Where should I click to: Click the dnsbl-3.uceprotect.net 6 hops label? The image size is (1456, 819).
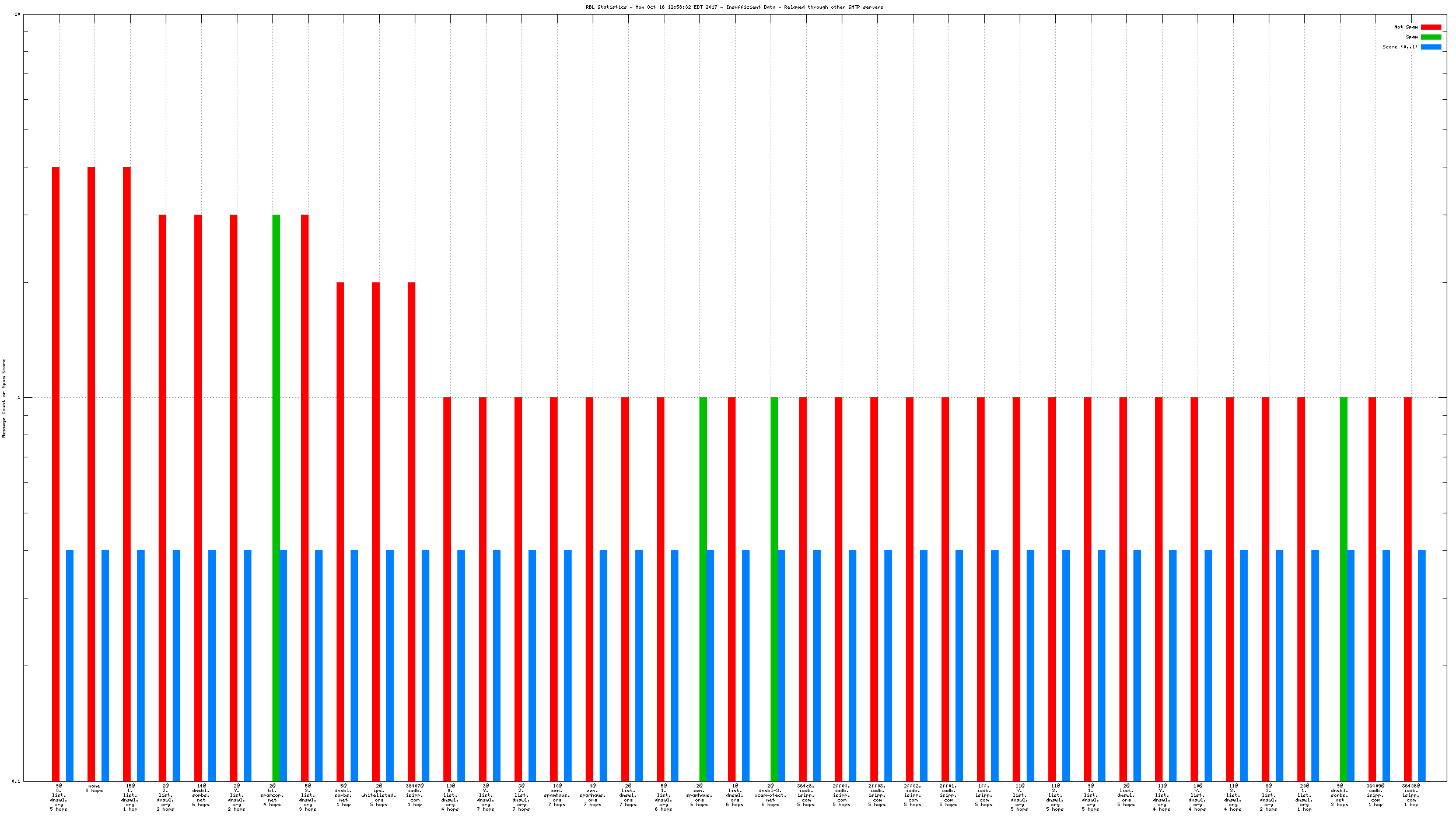click(770, 795)
